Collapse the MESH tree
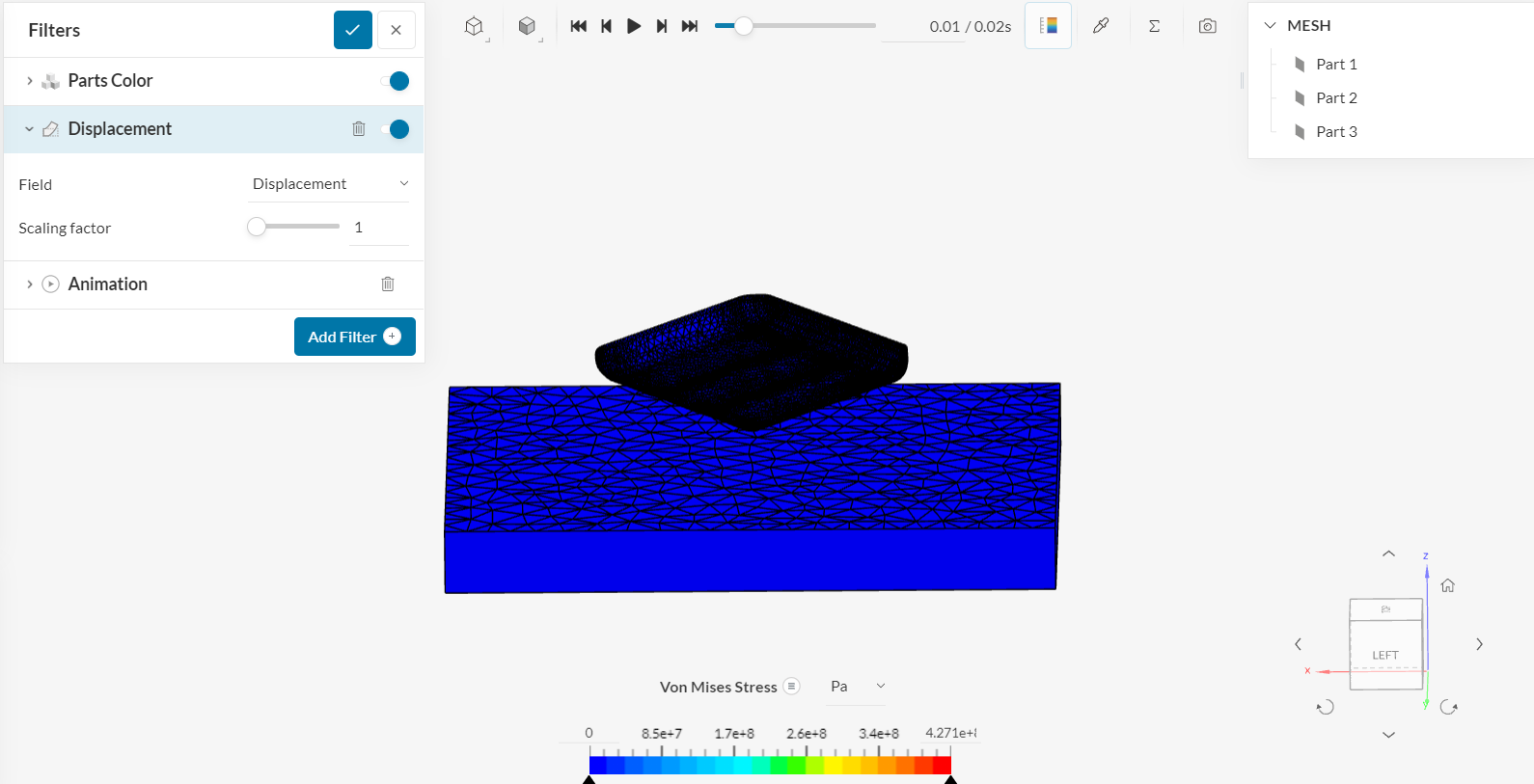 tap(1270, 26)
